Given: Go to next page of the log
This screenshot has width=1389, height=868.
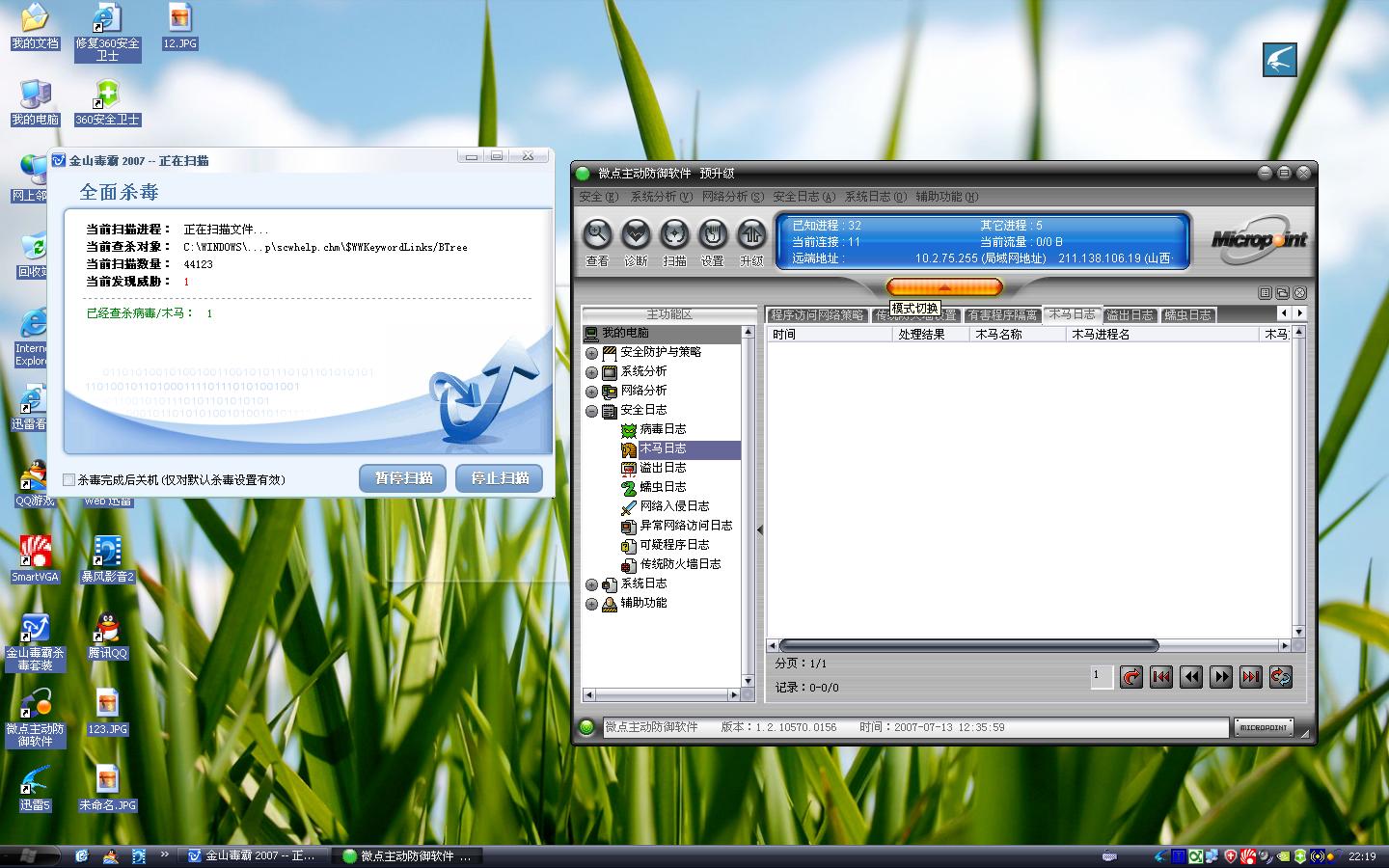Looking at the screenshot, I should (x=1221, y=677).
